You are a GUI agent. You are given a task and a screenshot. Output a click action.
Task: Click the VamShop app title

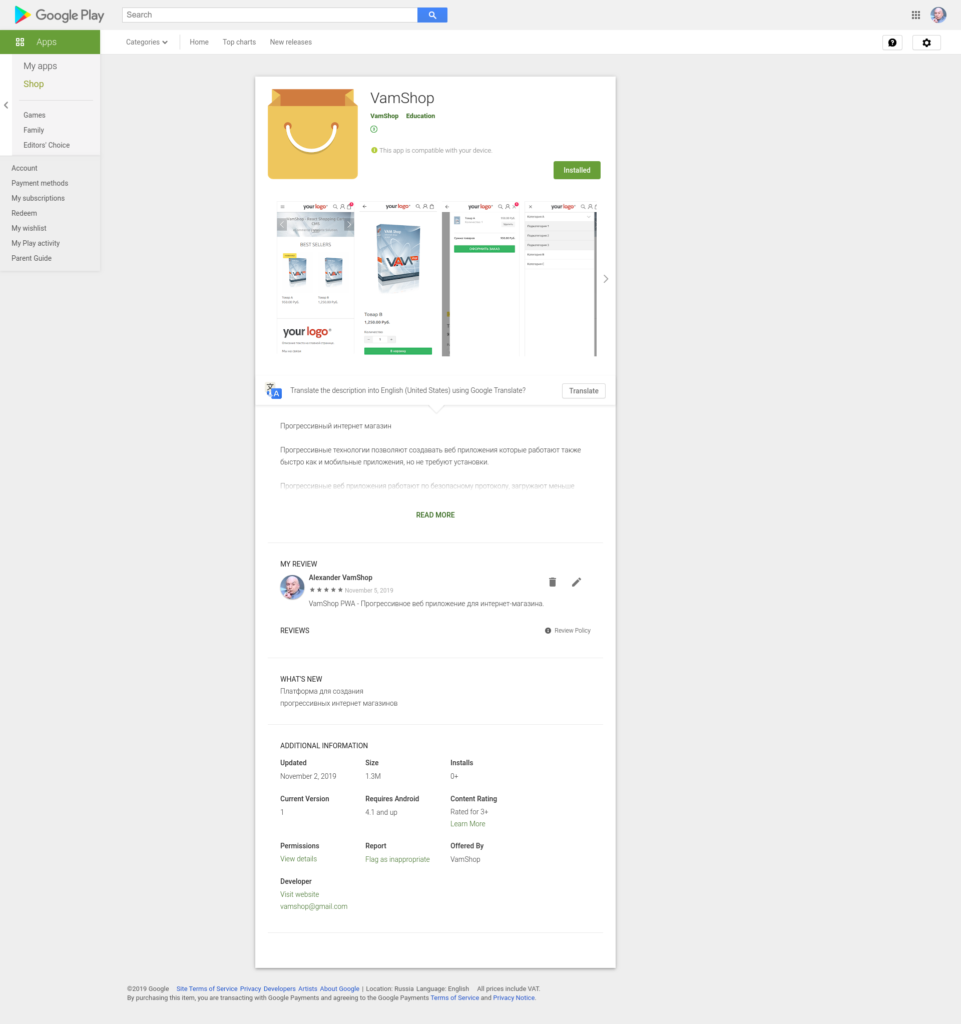click(x=402, y=98)
